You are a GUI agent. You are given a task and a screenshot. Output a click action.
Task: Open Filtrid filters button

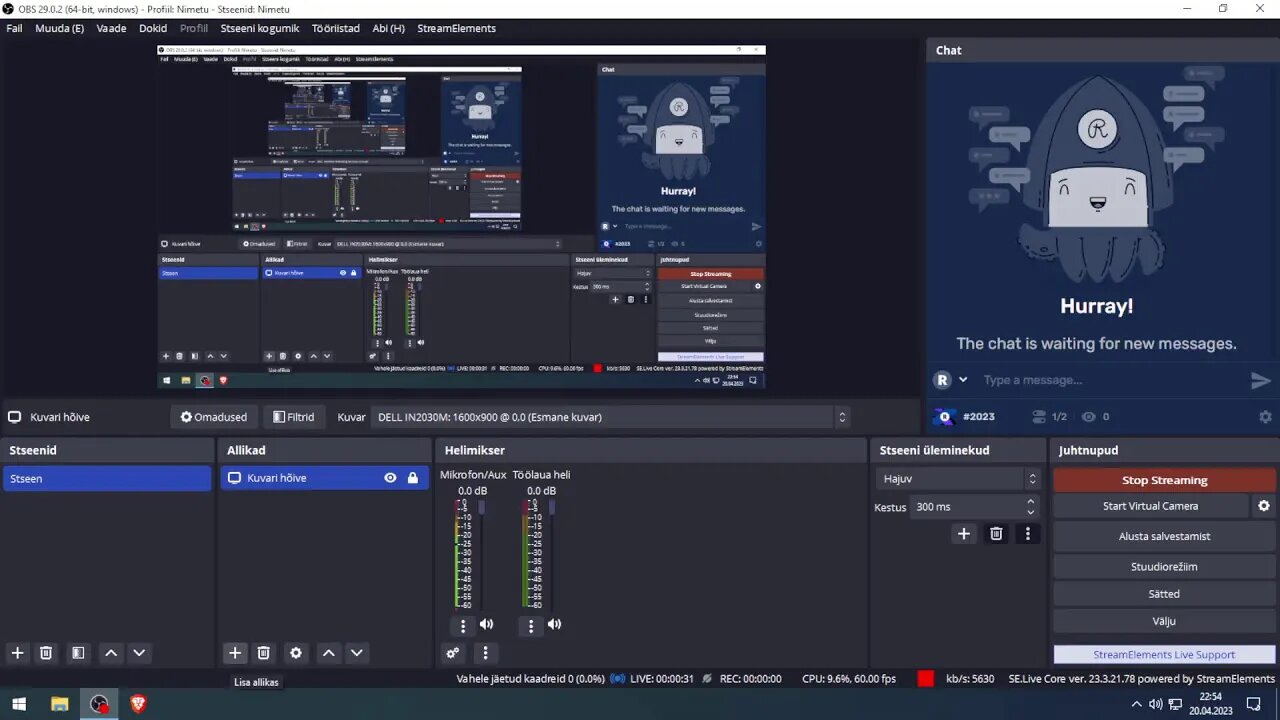[x=293, y=417]
